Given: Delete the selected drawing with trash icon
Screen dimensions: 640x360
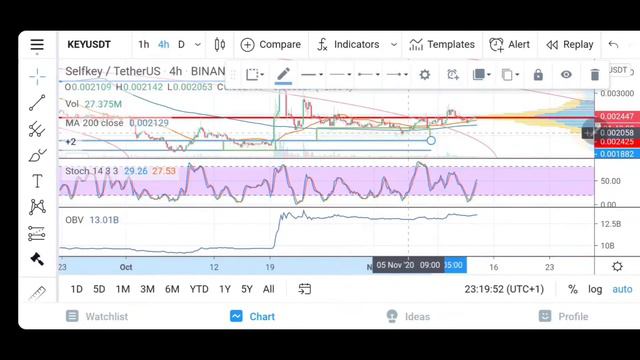Looking at the screenshot, I should (595, 75).
